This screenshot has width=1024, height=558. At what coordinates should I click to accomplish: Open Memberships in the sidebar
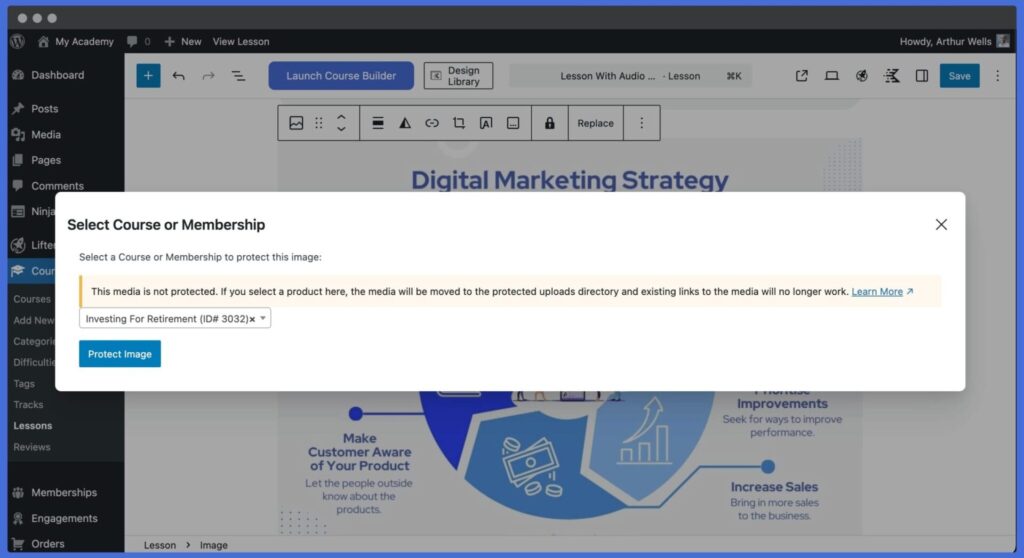pyautogui.click(x=65, y=492)
